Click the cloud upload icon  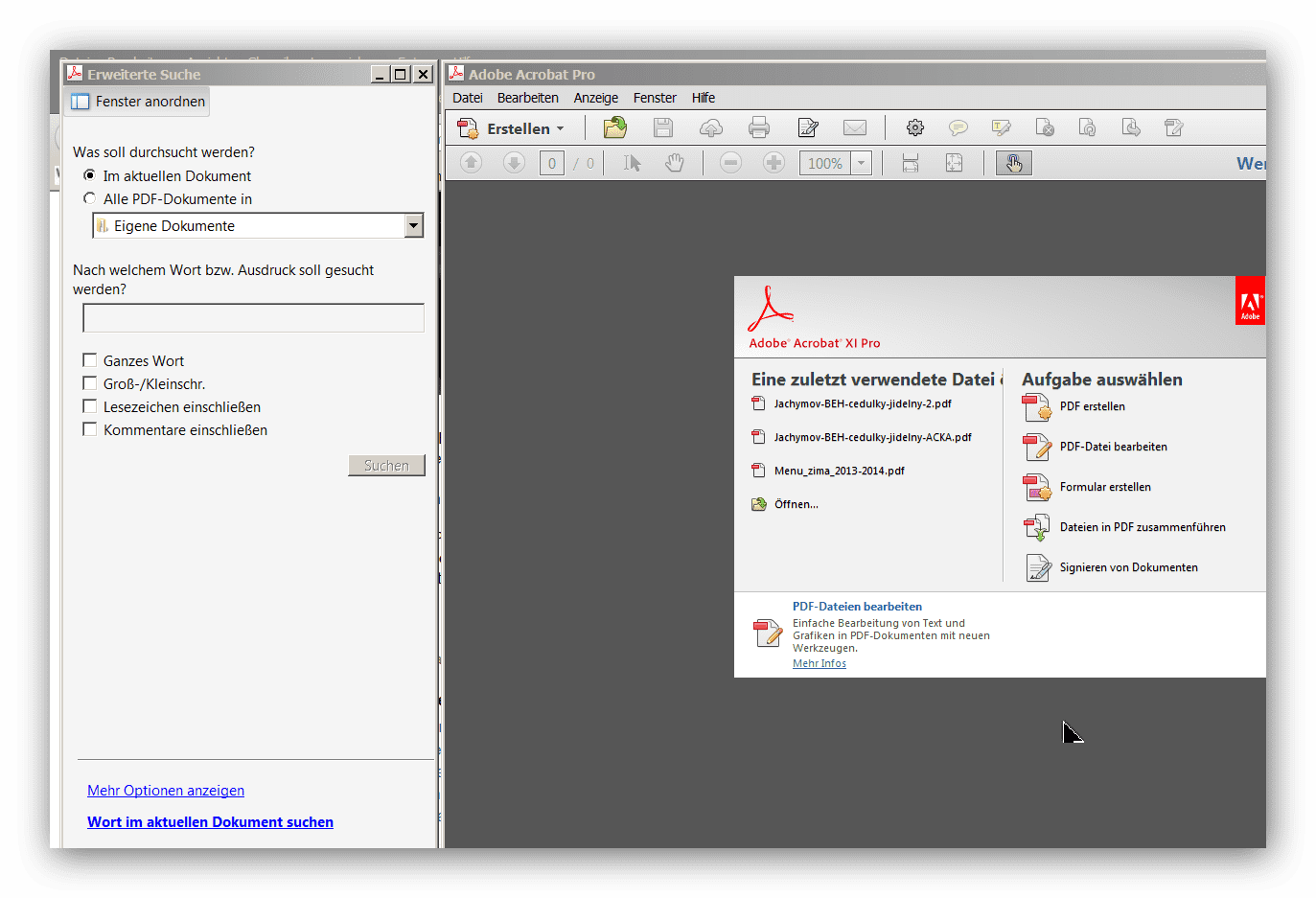[711, 127]
